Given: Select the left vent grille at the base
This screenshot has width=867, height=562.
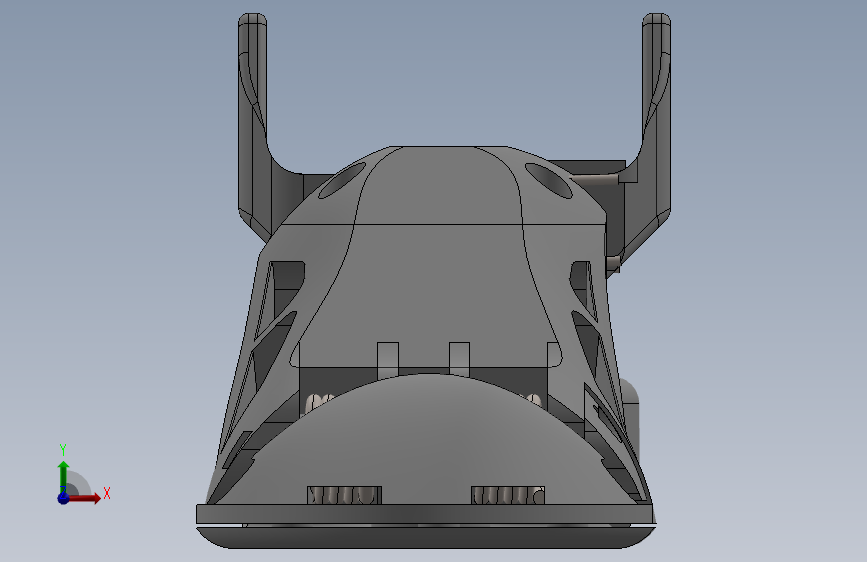Looking at the screenshot, I should 344,495.
